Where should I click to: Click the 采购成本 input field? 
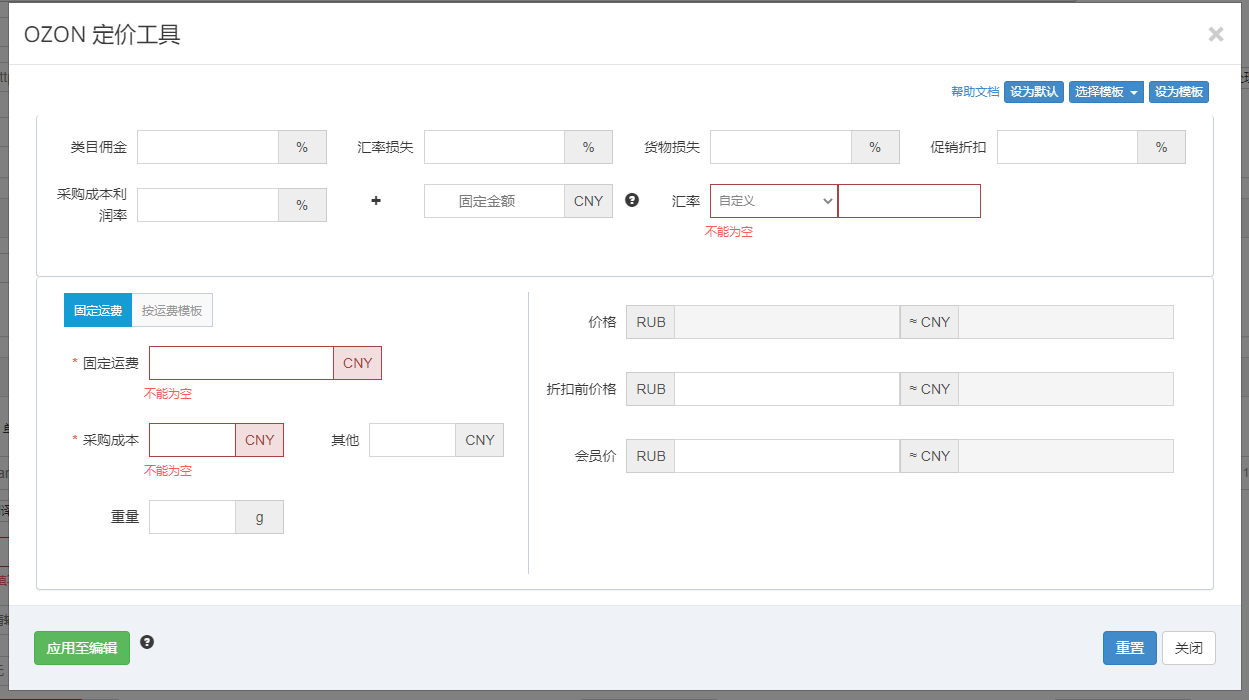192,440
